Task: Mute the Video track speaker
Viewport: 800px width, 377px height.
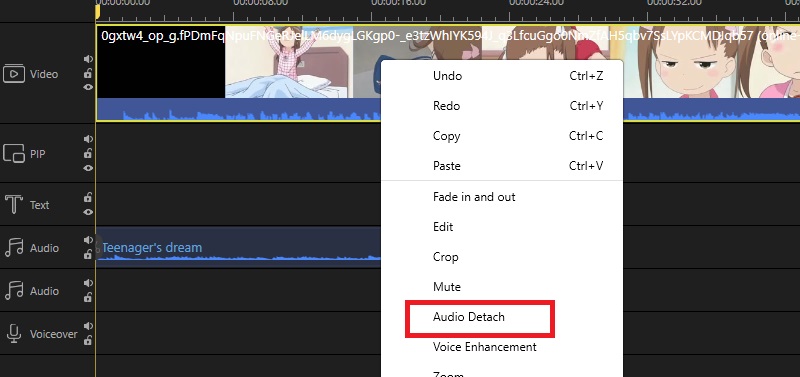Action: coord(88,59)
